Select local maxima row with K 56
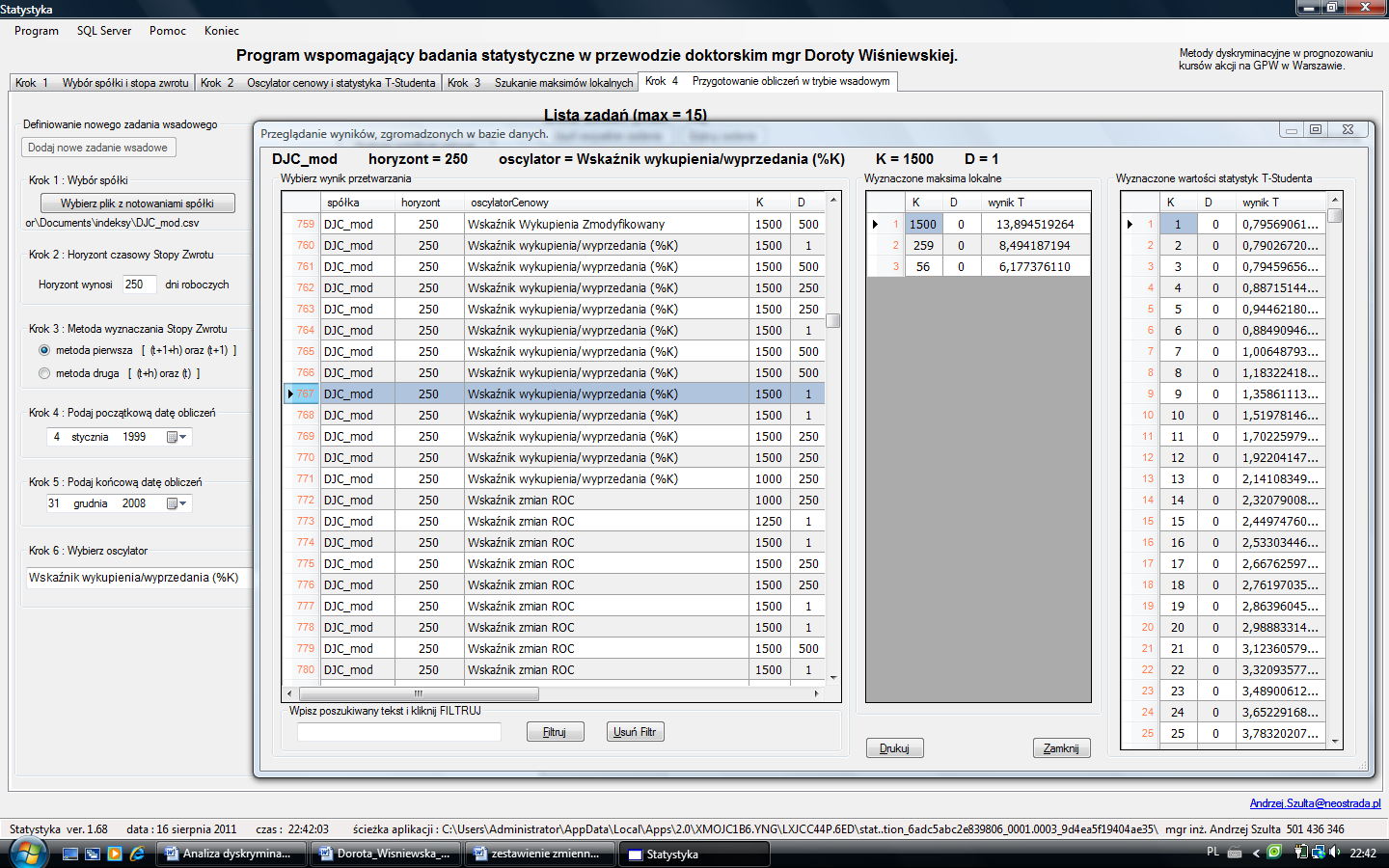The image size is (1389, 868). [978, 266]
